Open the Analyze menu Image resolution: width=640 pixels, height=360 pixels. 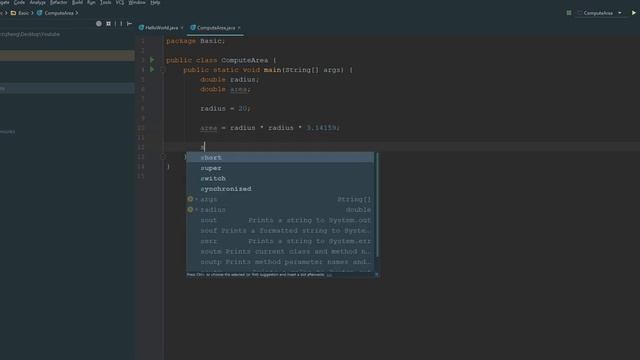(37, 2)
